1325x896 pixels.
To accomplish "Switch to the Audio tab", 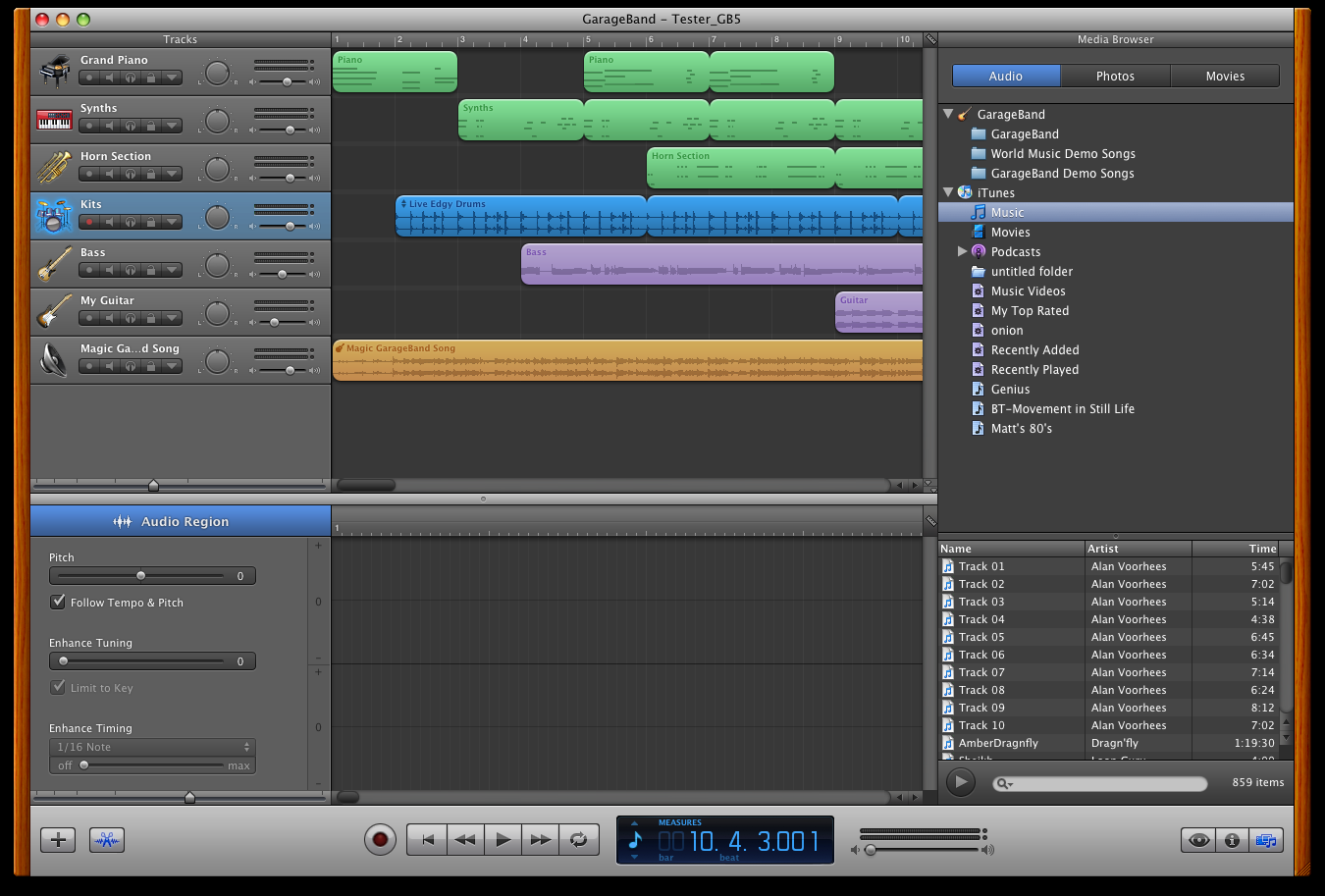I will coord(1006,76).
